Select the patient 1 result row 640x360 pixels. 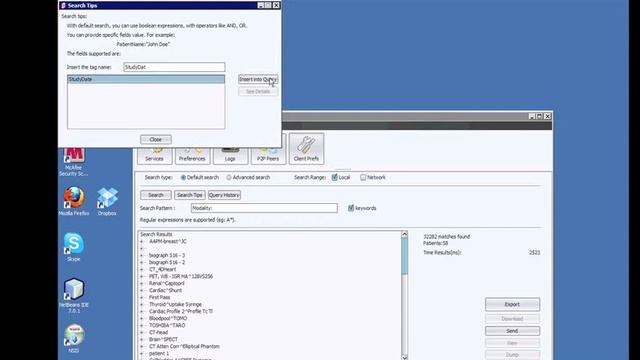coord(159,353)
